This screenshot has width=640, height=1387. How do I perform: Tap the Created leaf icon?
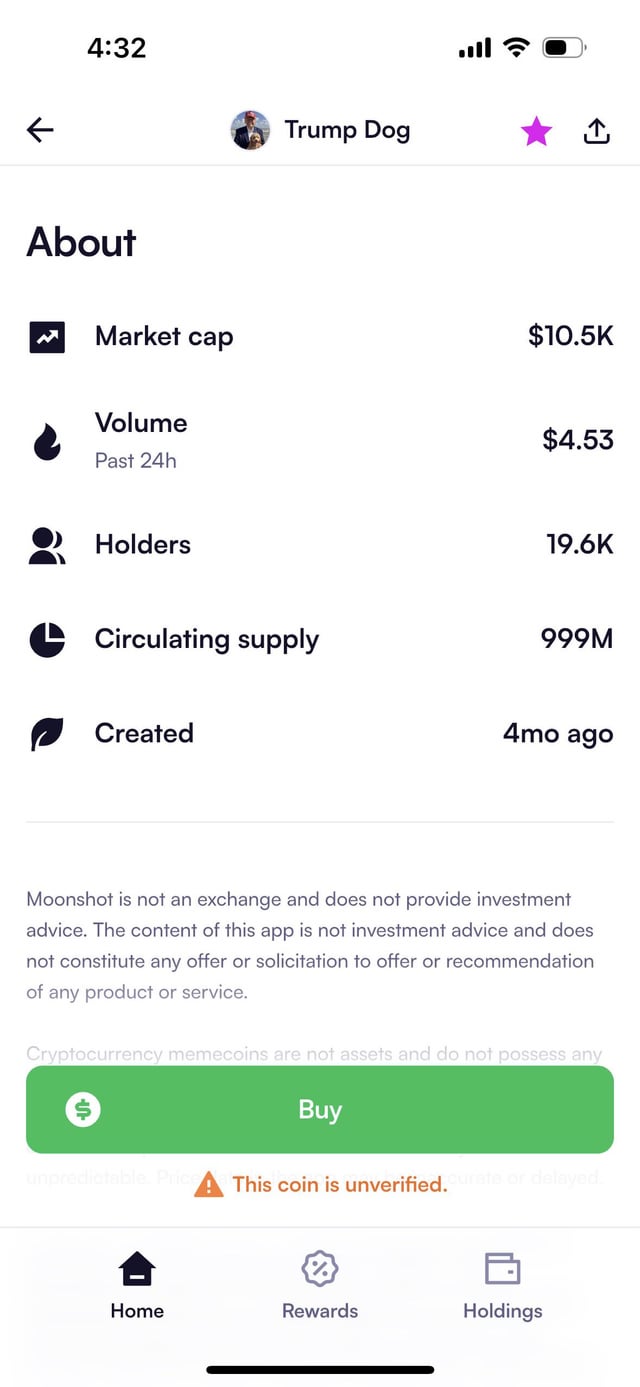(x=47, y=734)
